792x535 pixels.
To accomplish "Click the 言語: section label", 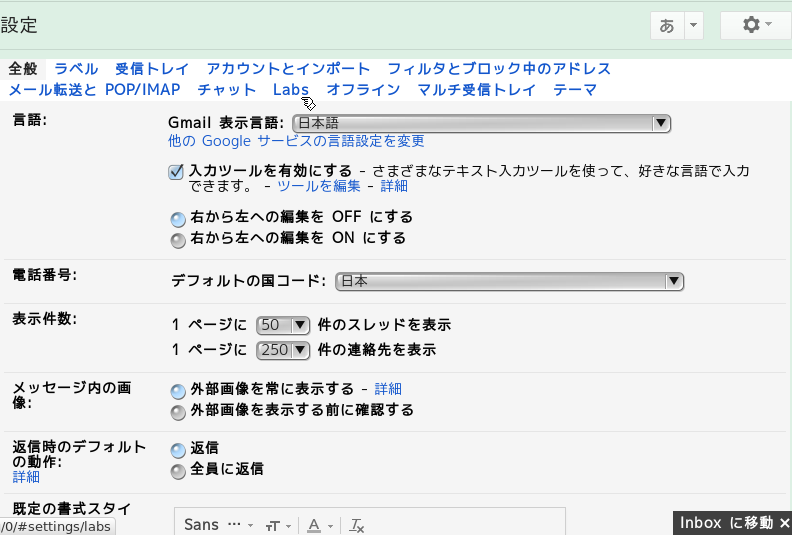I will (x=29, y=120).
